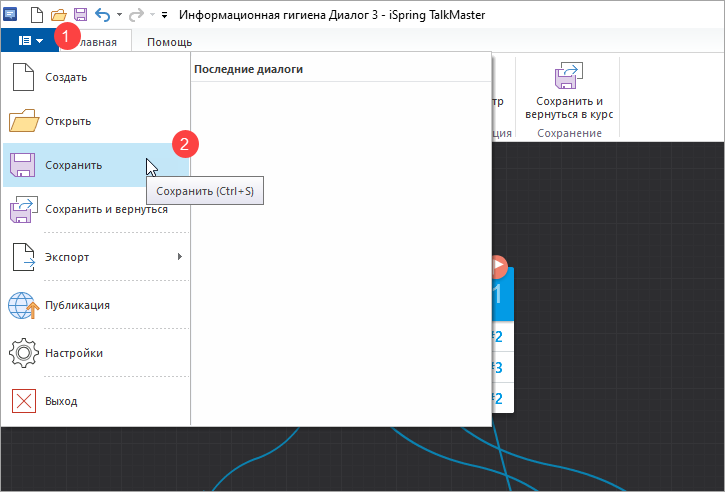725x492 pixels.
Task: Click the orange play marker on scene 1
Action: coord(499,265)
